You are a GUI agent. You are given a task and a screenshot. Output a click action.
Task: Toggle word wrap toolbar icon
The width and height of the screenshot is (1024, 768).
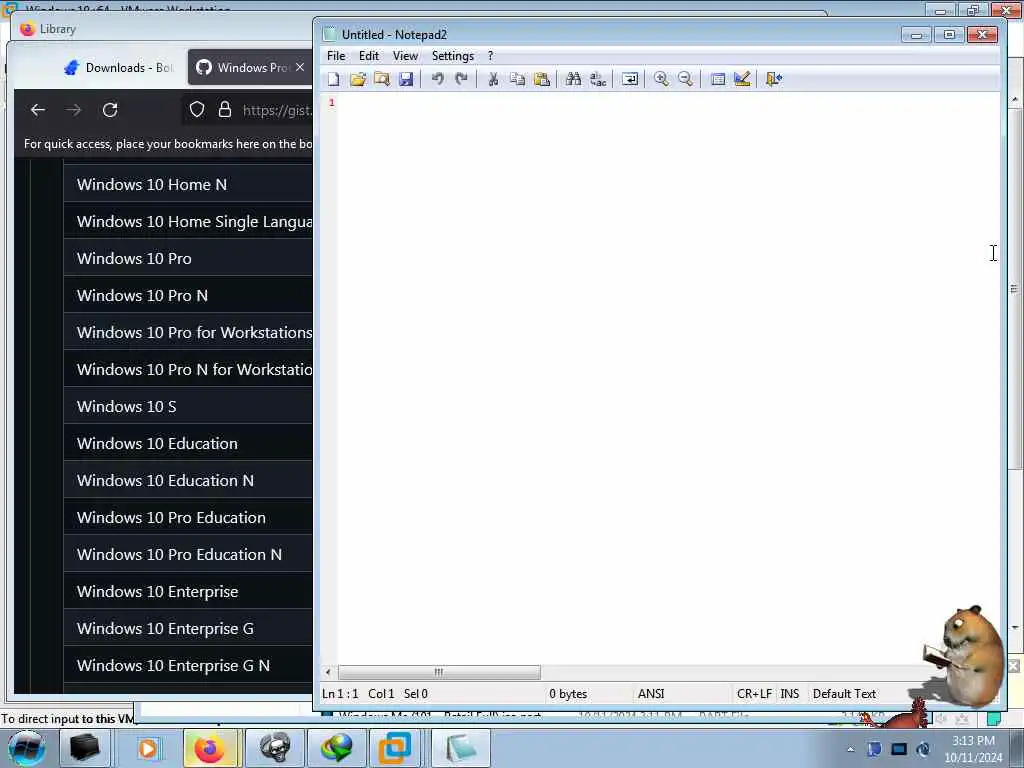[630, 79]
